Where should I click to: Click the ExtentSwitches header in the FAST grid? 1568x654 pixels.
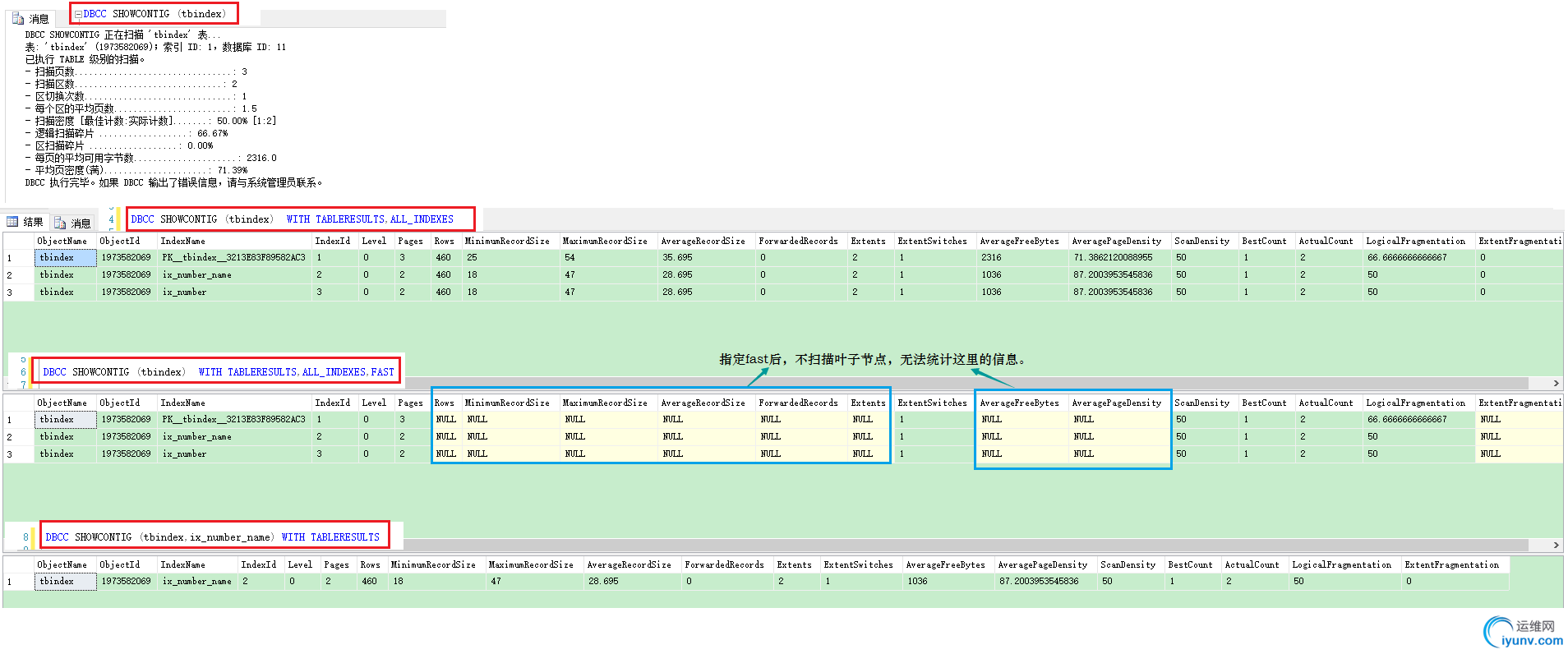934,403
